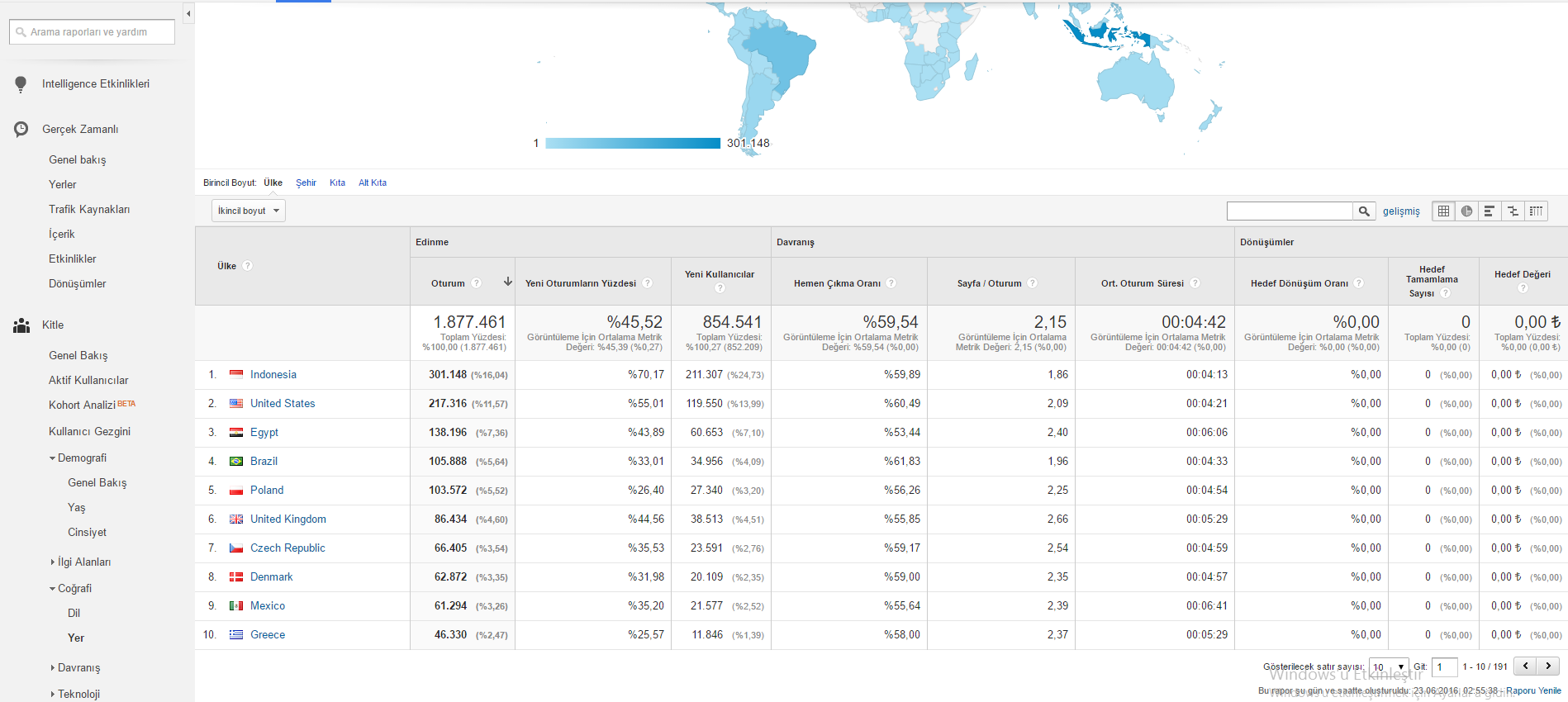Switch primary dimension to Alt Kıta
Screen dimensions: 1568x702
point(373,183)
